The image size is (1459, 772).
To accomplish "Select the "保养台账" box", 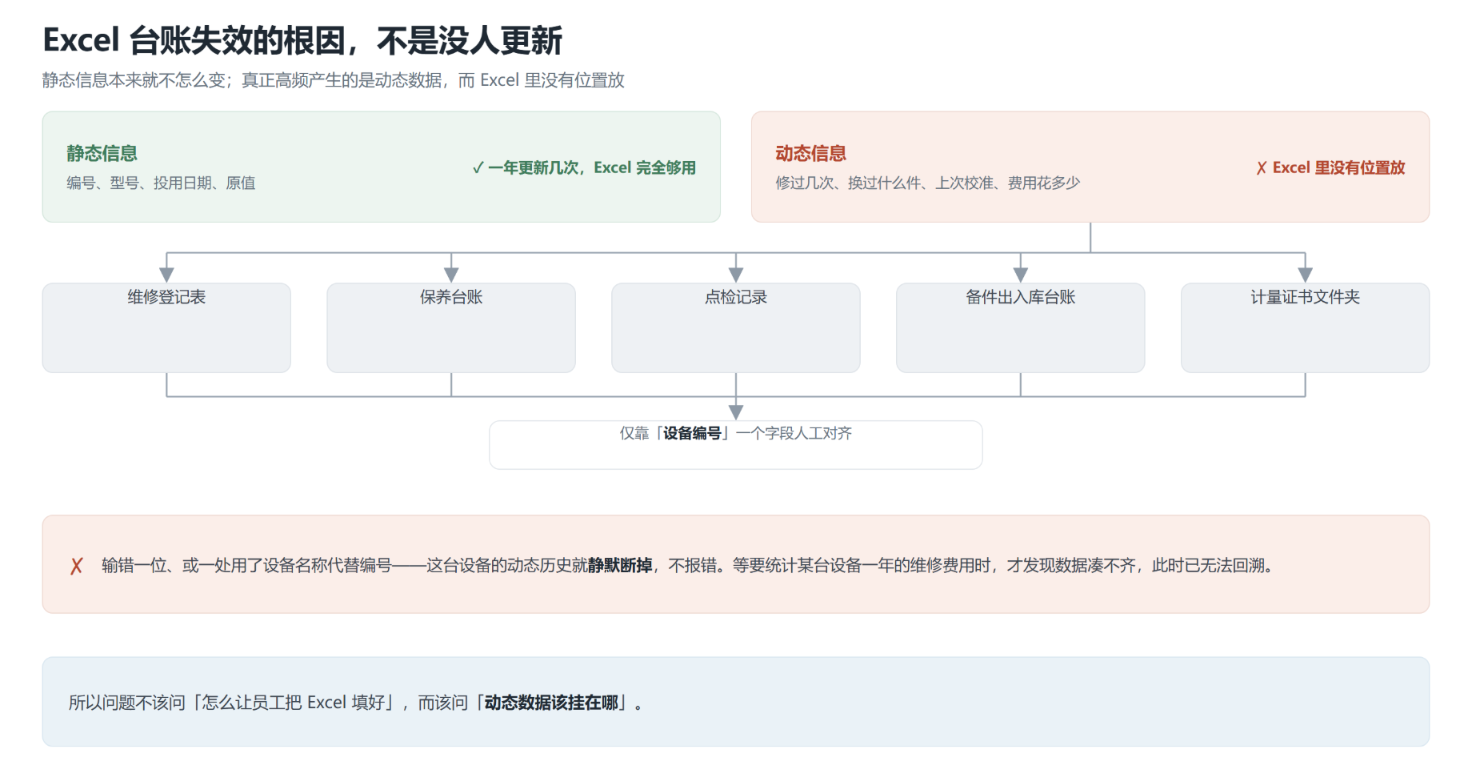I will click(x=451, y=328).
